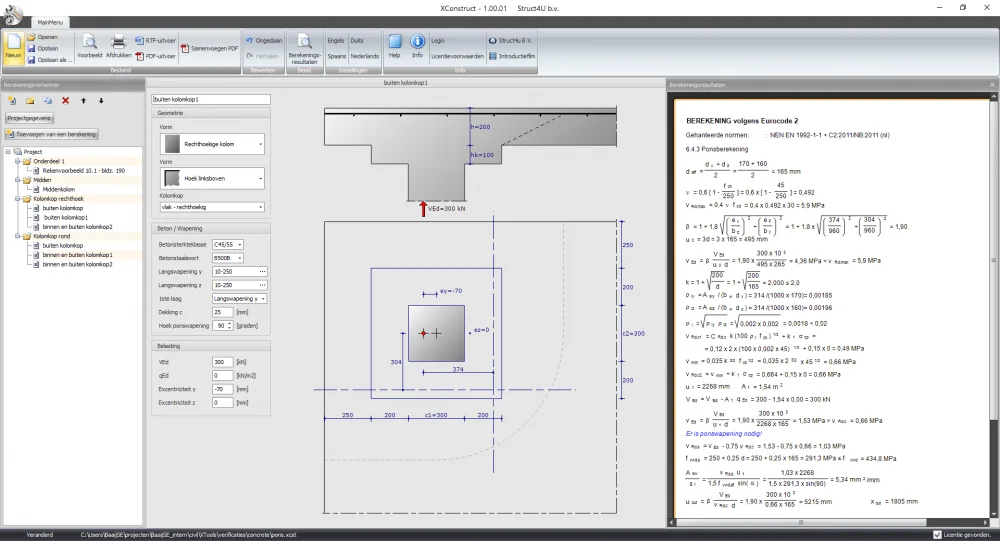Click Samenvoegen PDF icon
This screenshot has width=1000, height=541.
(209, 48)
